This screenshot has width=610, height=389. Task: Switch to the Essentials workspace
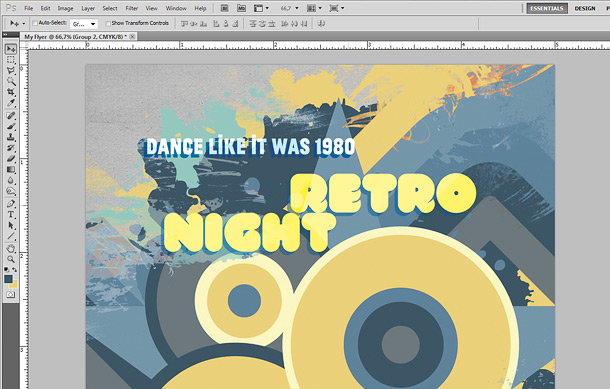click(547, 8)
